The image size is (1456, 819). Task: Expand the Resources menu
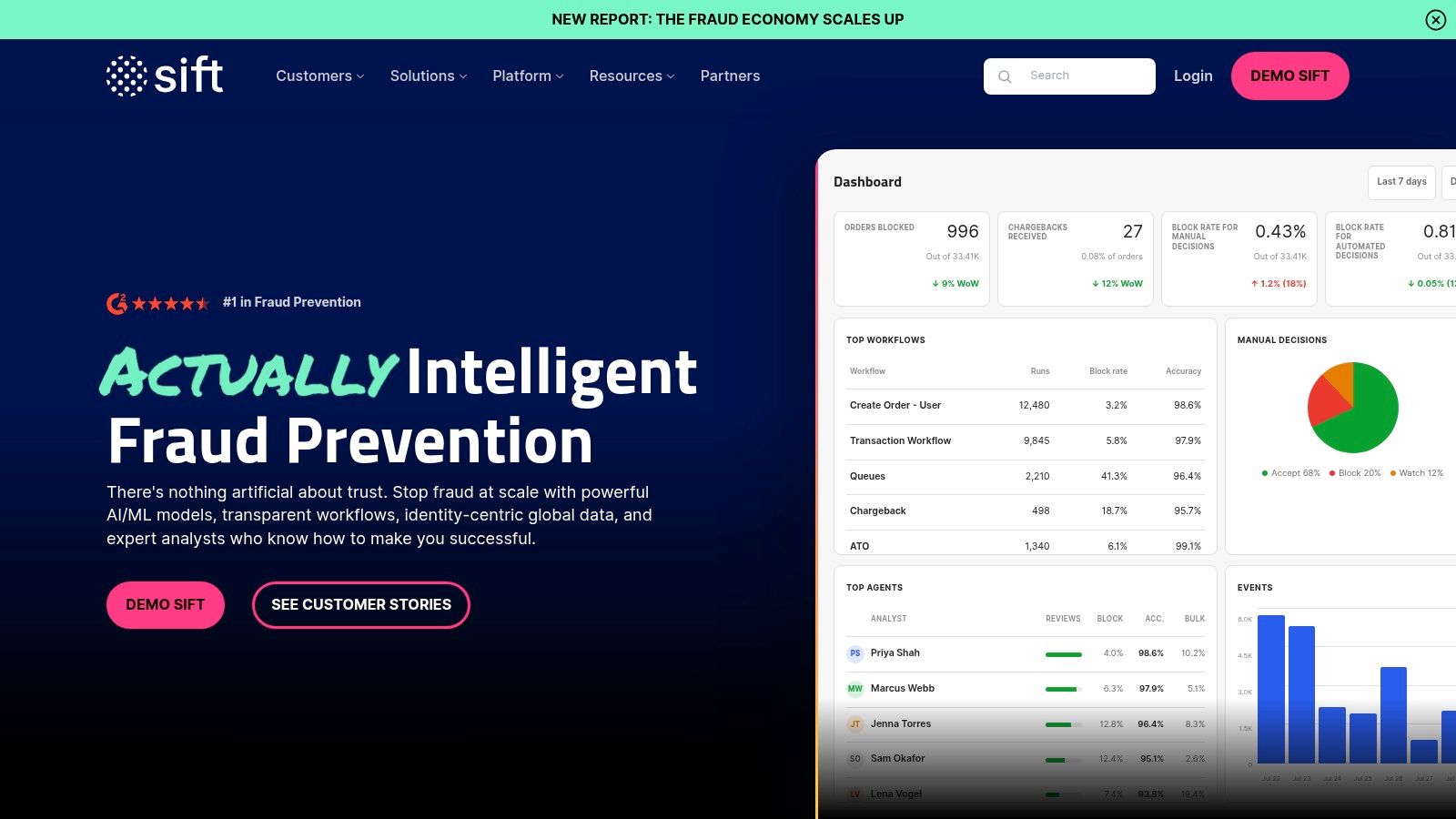coord(632,76)
